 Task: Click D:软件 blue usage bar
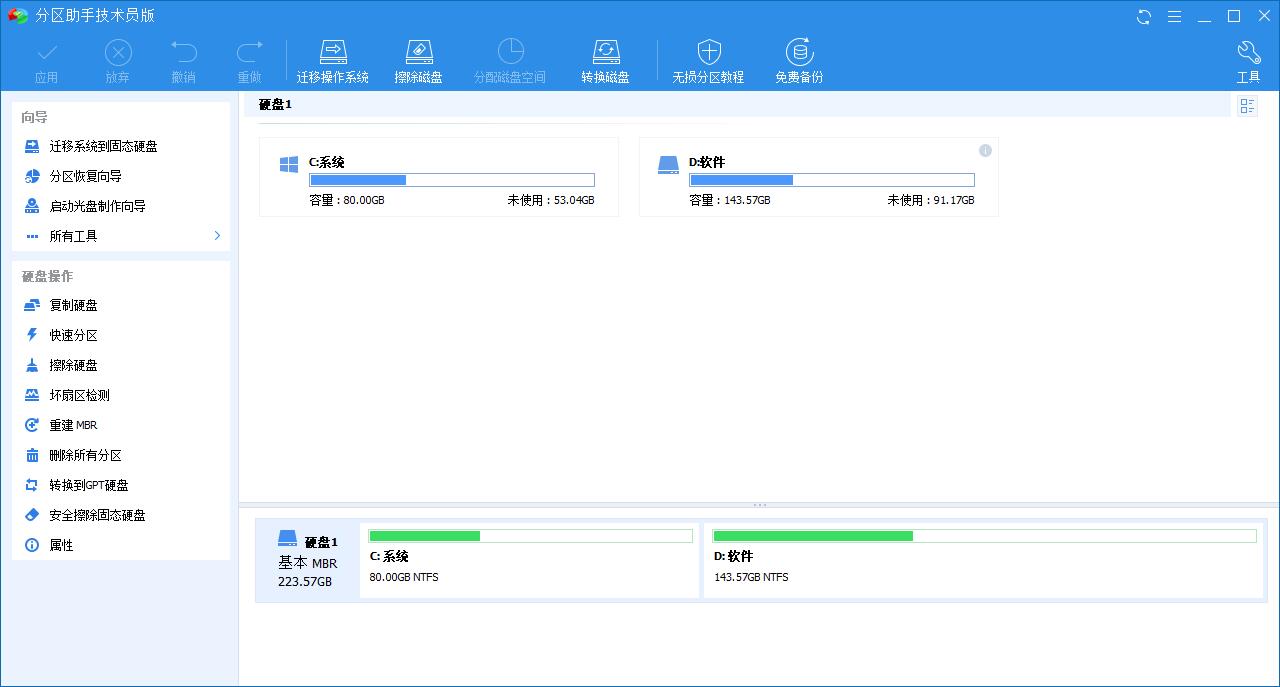point(832,180)
